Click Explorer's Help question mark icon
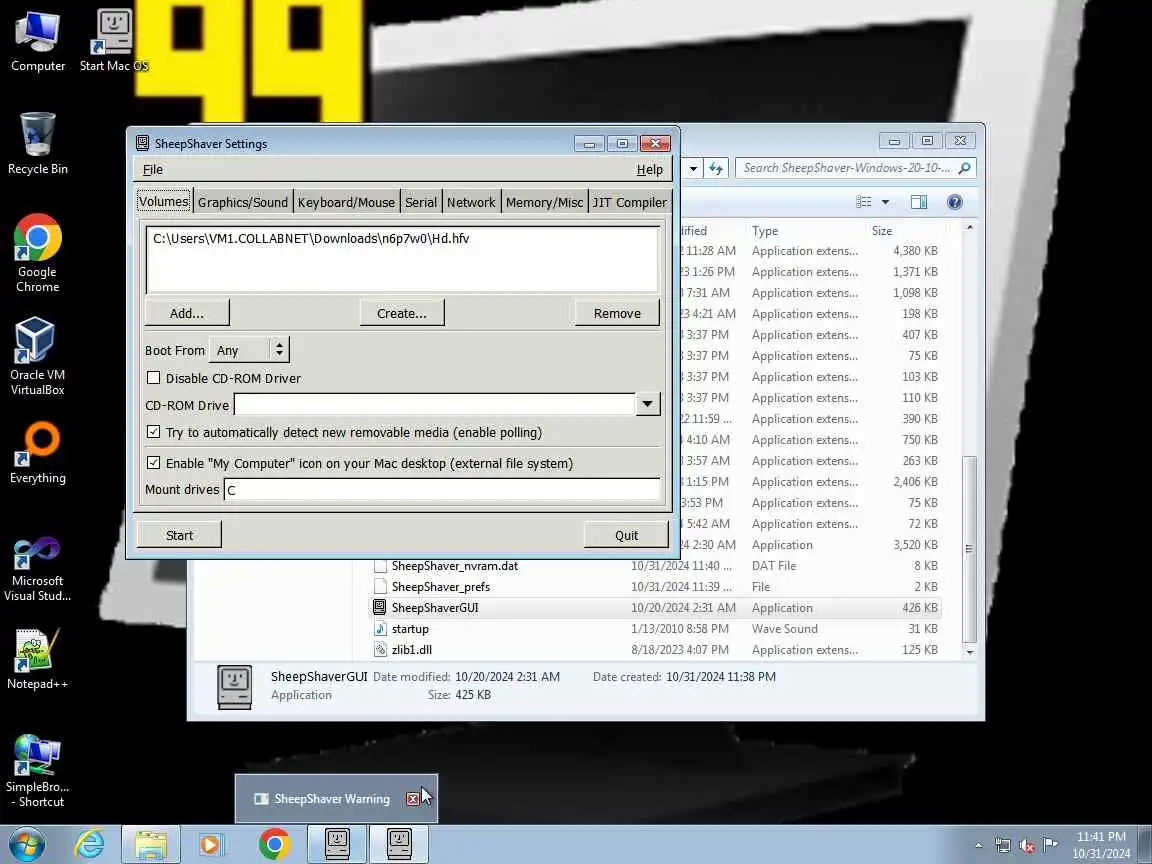1152x864 pixels. point(954,202)
